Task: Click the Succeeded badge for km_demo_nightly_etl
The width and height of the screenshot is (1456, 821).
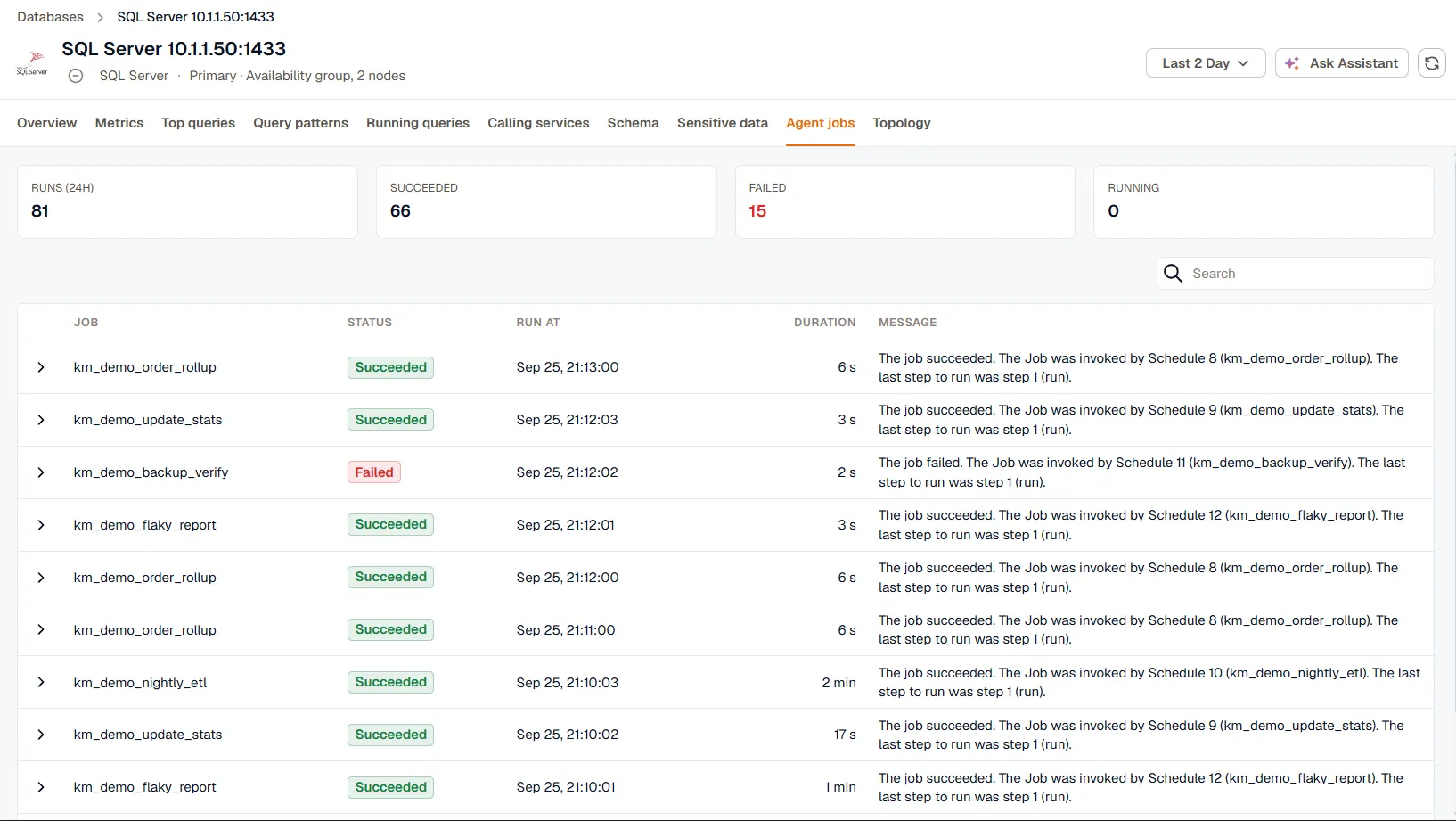Action: tap(390, 682)
